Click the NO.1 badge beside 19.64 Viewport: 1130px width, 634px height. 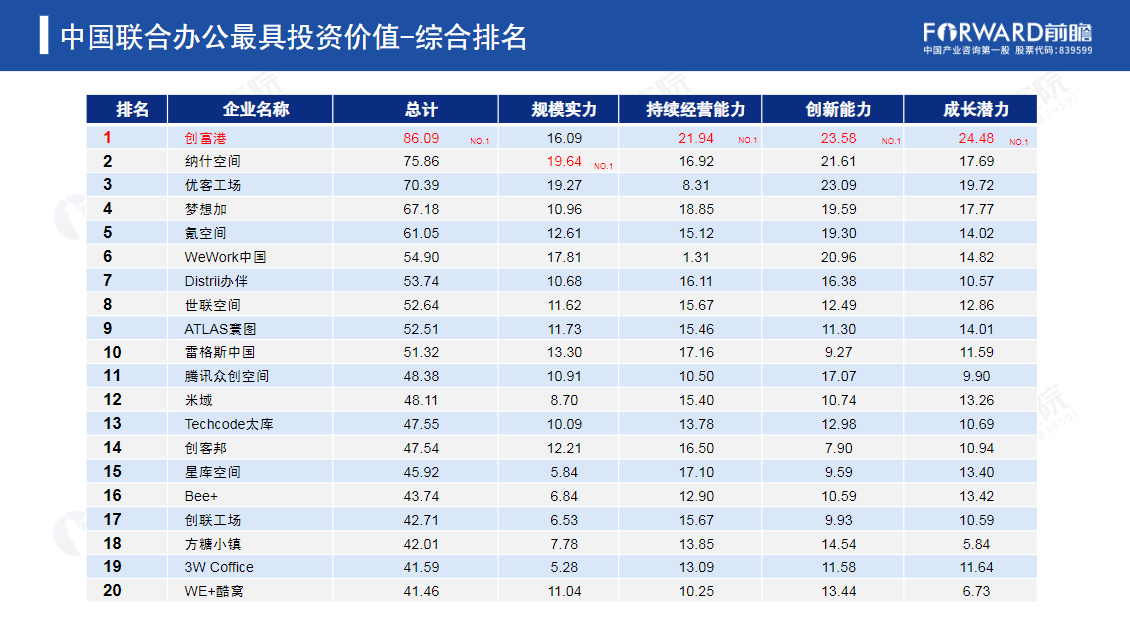[603, 165]
